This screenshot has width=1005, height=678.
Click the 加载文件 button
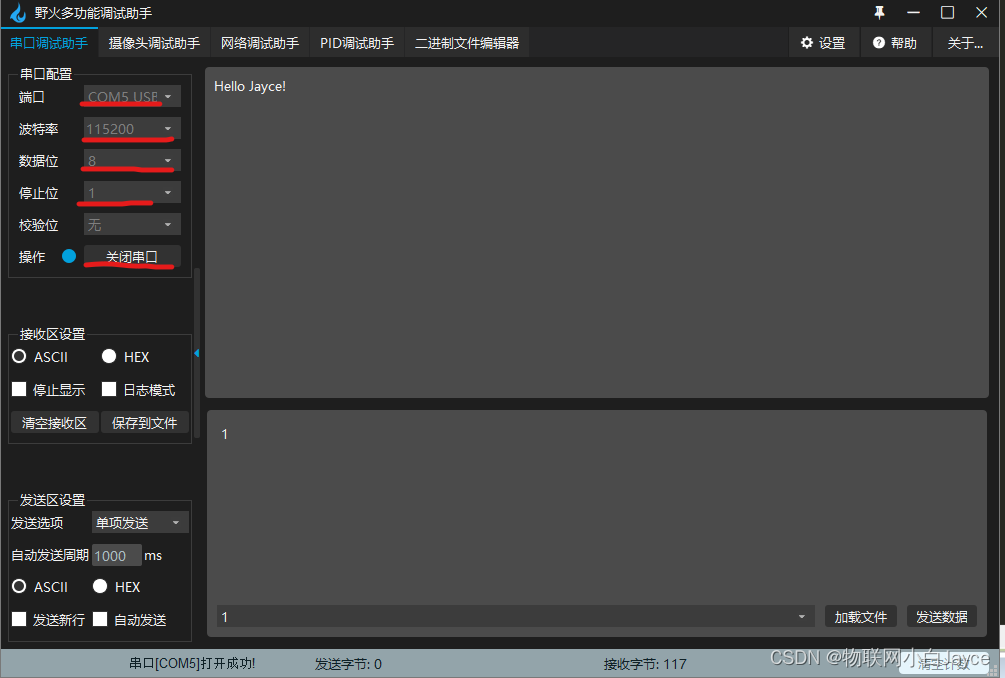861,616
